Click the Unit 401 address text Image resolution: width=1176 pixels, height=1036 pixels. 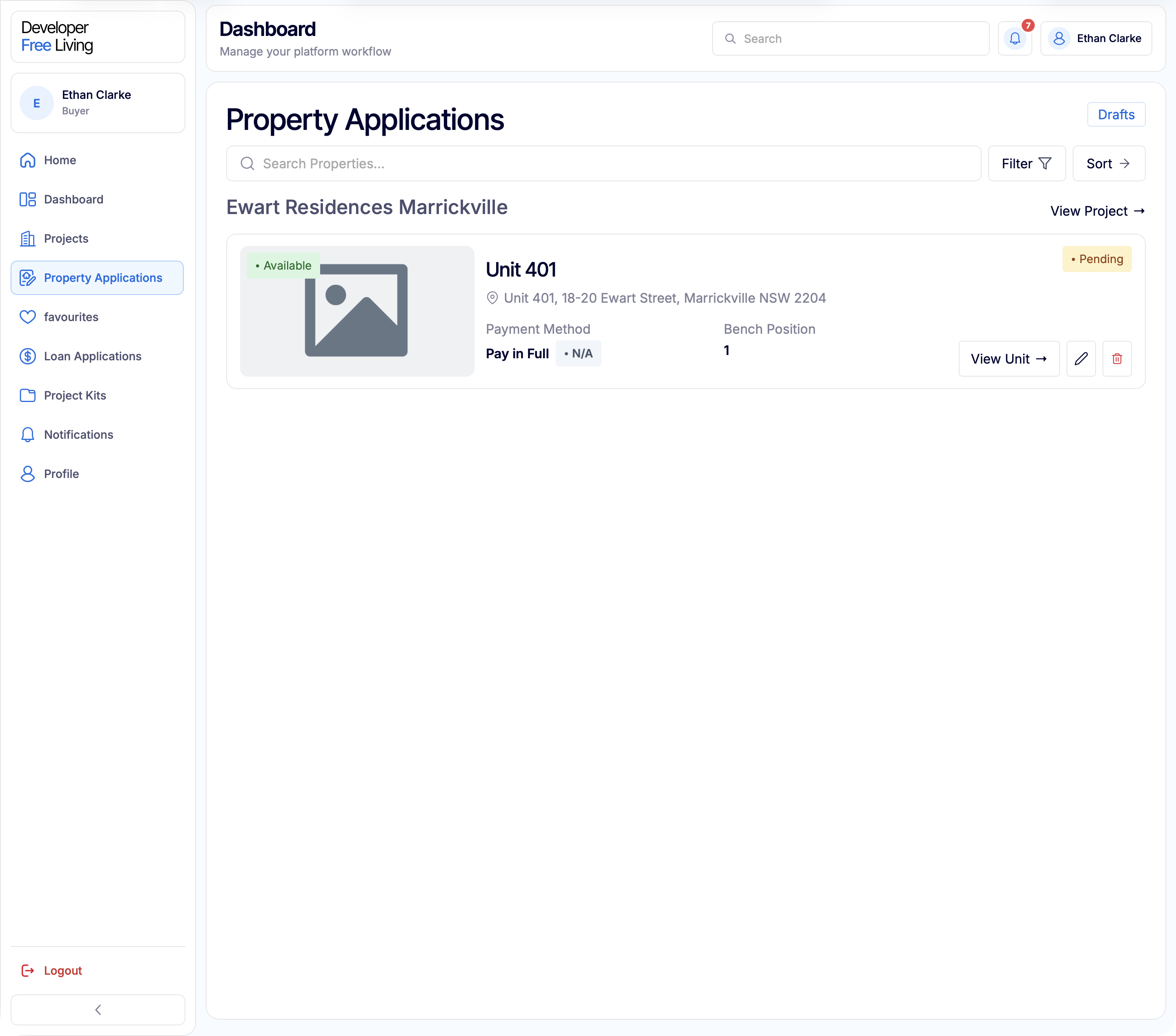(664, 298)
